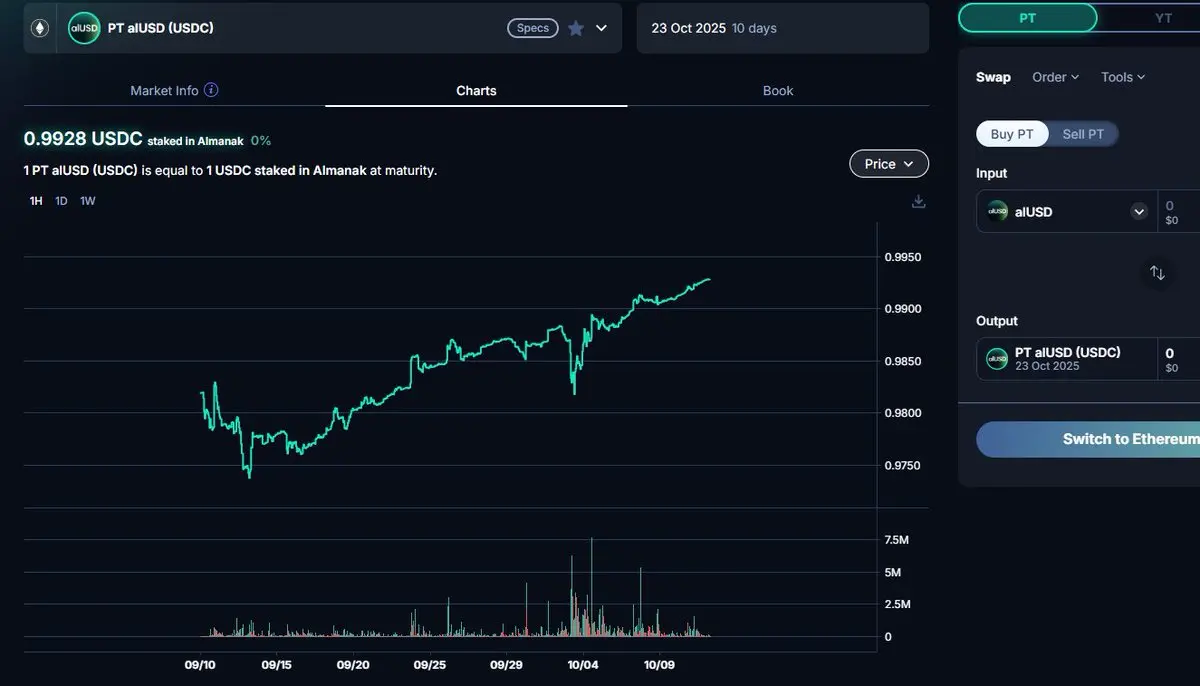Open the Price chart type dropdown
This screenshot has width=1200, height=686.
[889, 164]
